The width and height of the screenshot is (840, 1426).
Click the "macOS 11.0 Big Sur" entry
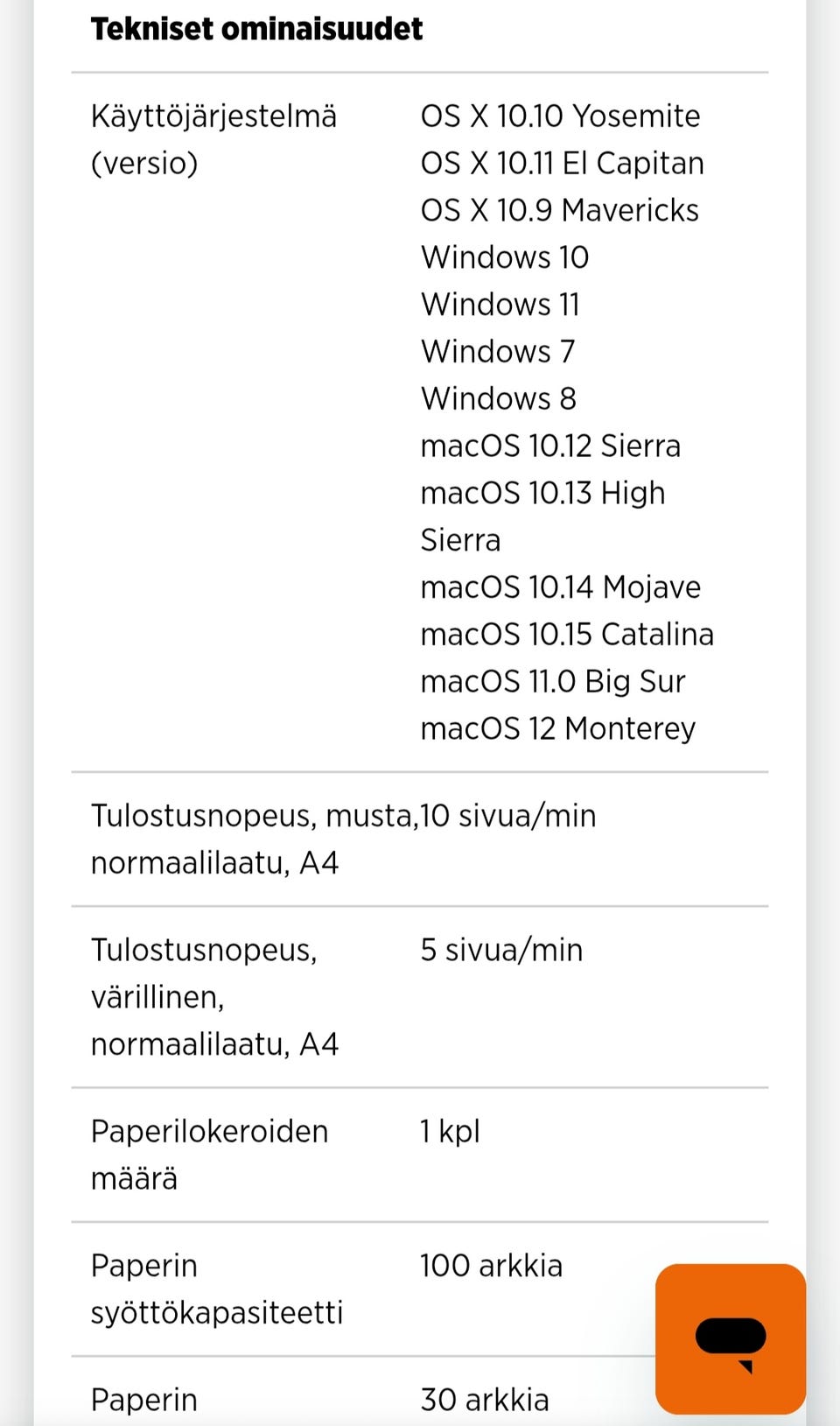point(552,682)
